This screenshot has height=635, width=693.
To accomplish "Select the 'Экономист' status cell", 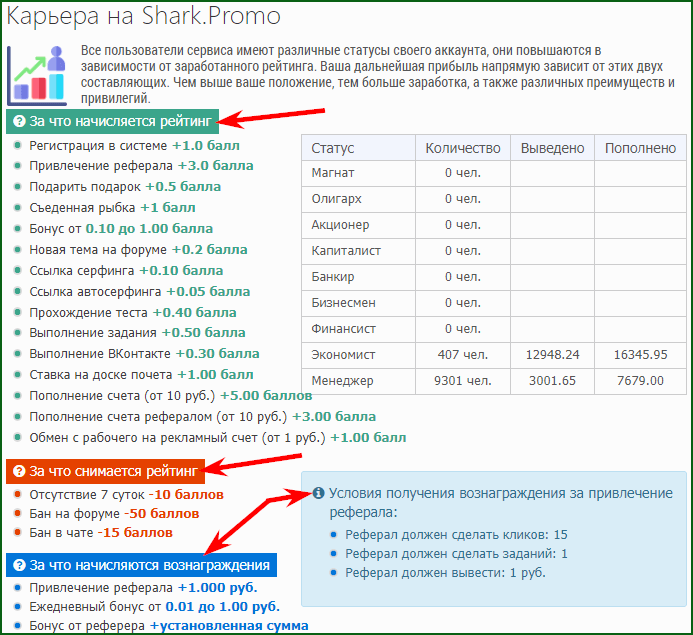I will click(x=358, y=355).
